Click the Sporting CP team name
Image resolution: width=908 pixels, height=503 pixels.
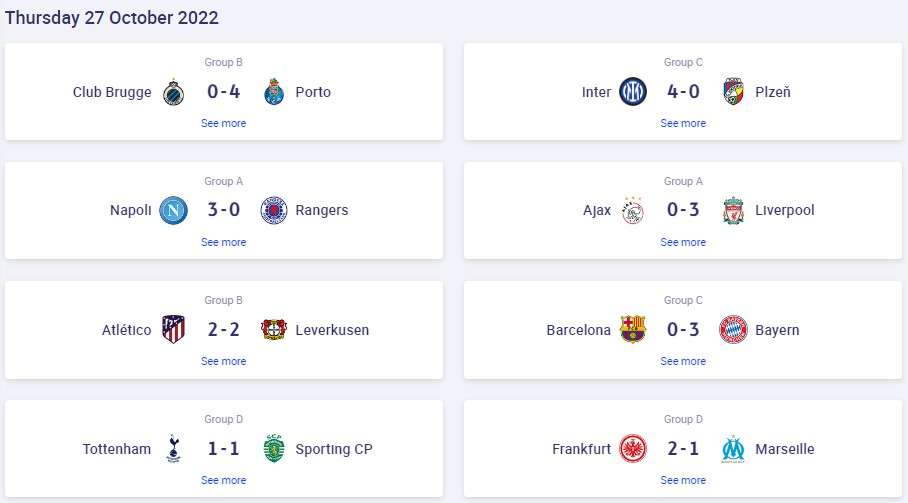point(334,449)
